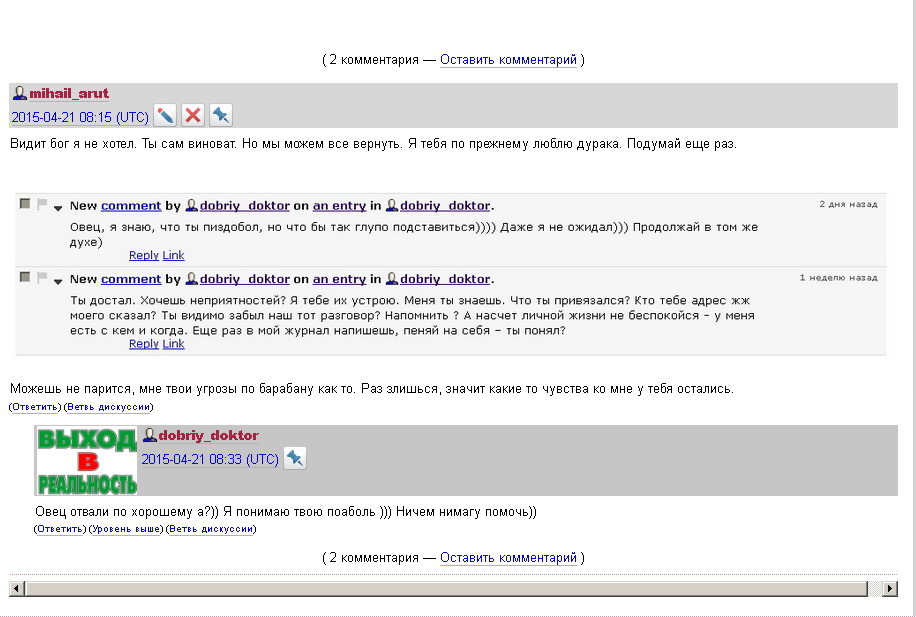Click the ВЫХОД В РЕАЛЬНОСТЬ userpic
916x617 pixels.
[x=86, y=461]
